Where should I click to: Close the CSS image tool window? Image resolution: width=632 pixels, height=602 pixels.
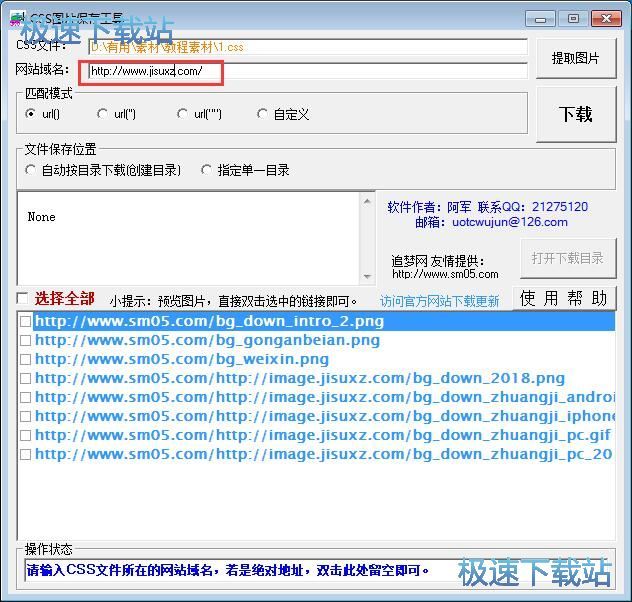coord(606,19)
